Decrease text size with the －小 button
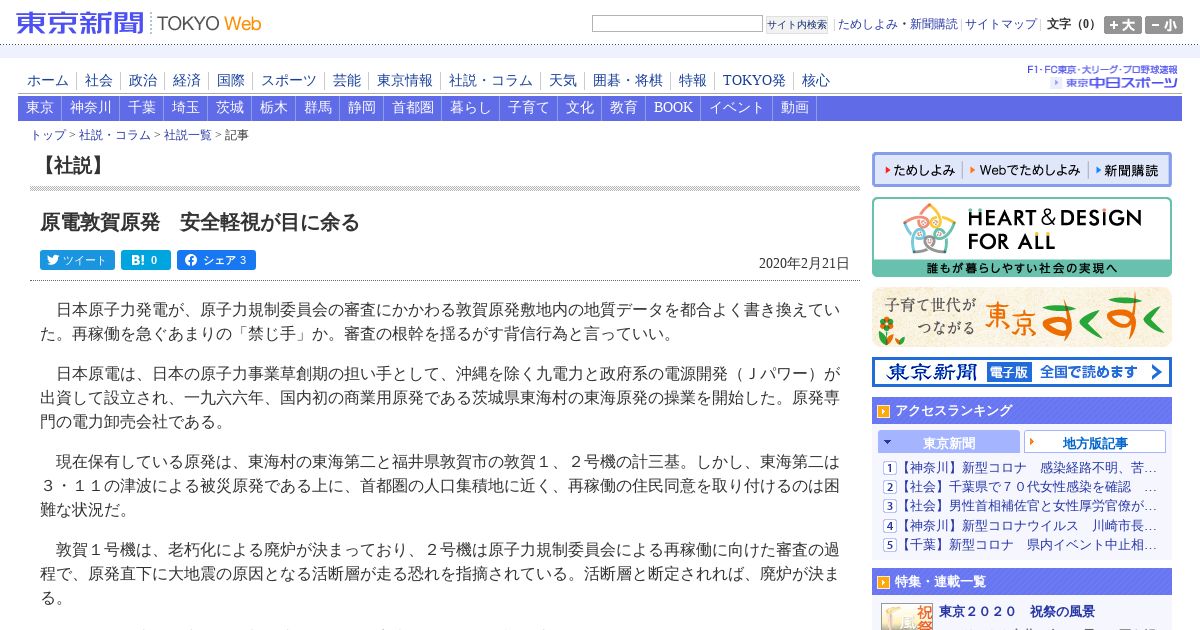This screenshot has height=630, width=1200. tap(1164, 25)
